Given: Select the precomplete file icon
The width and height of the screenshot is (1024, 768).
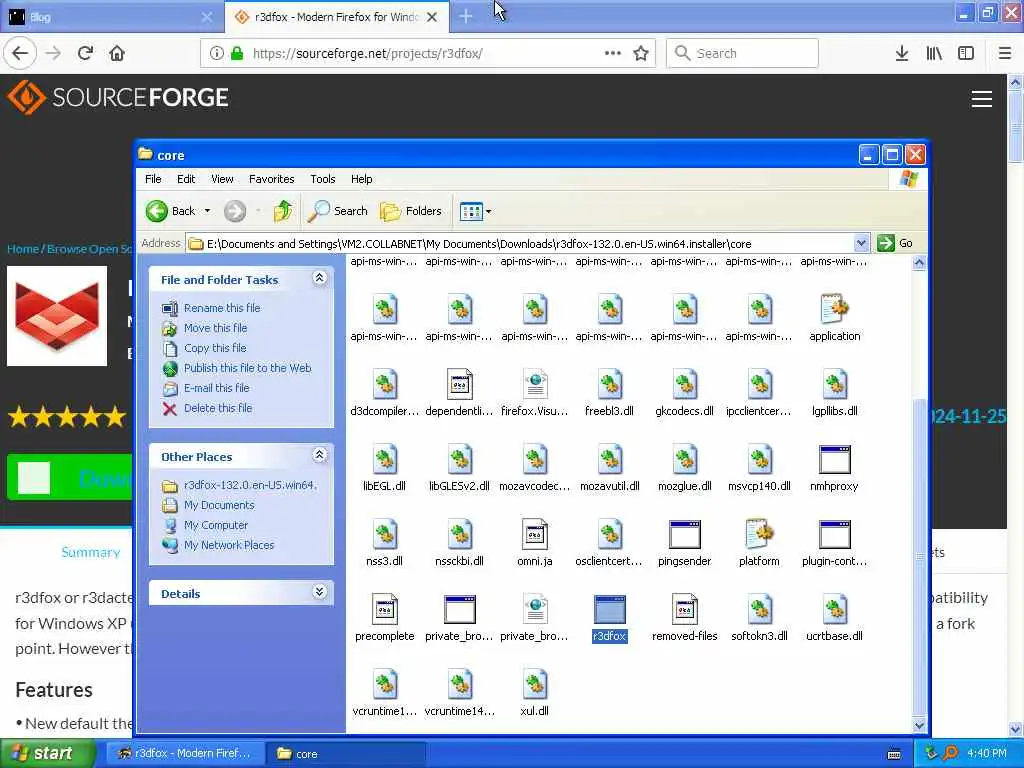Looking at the screenshot, I should click(x=384, y=609).
